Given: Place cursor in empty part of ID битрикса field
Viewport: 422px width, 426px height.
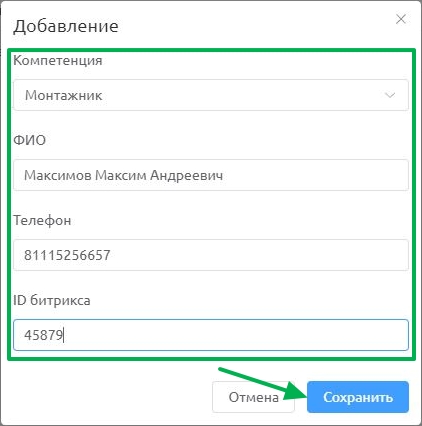Looking at the screenshot, I should coord(235,335).
